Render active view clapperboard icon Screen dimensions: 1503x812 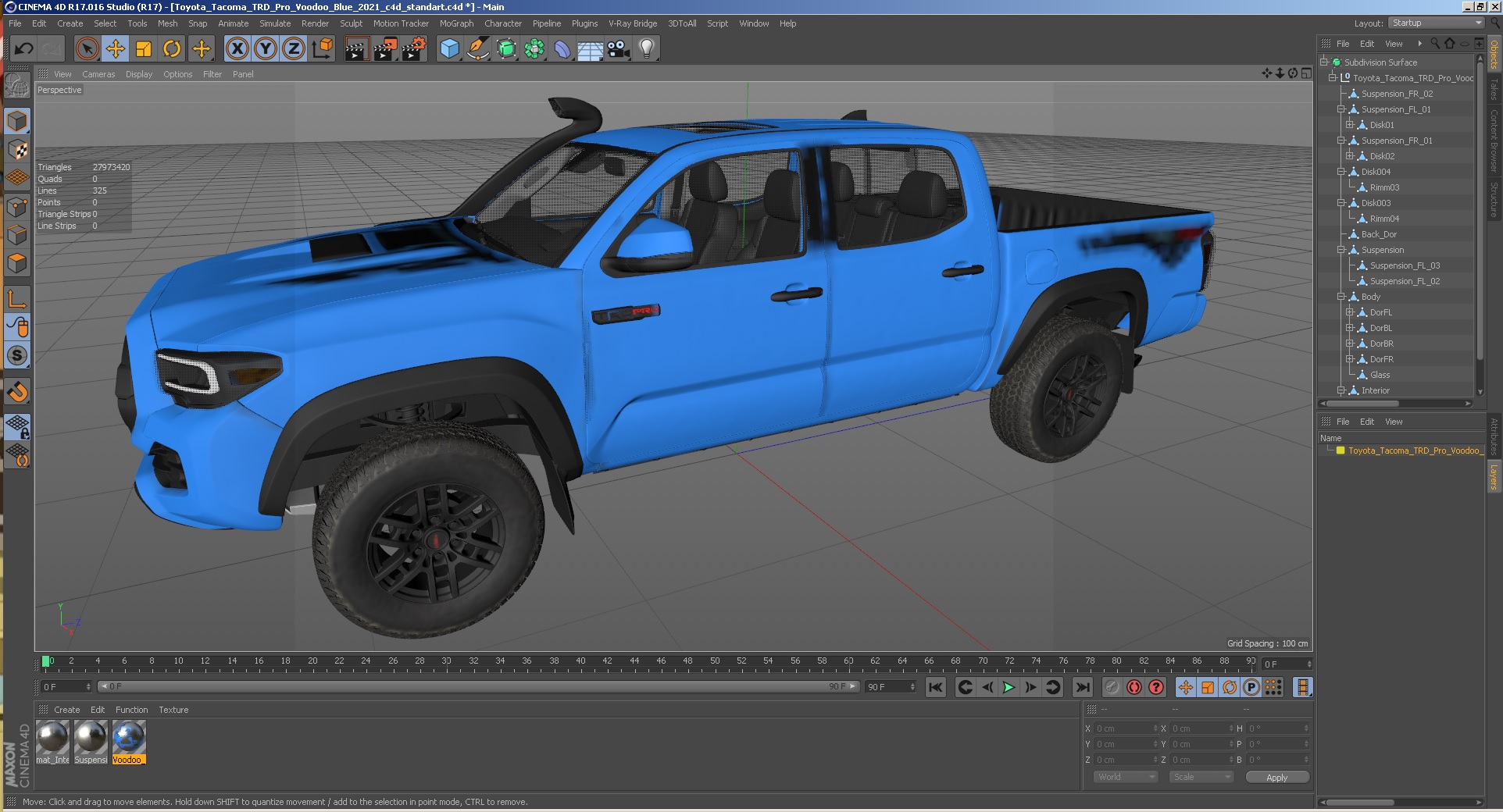click(x=355, y=49)
